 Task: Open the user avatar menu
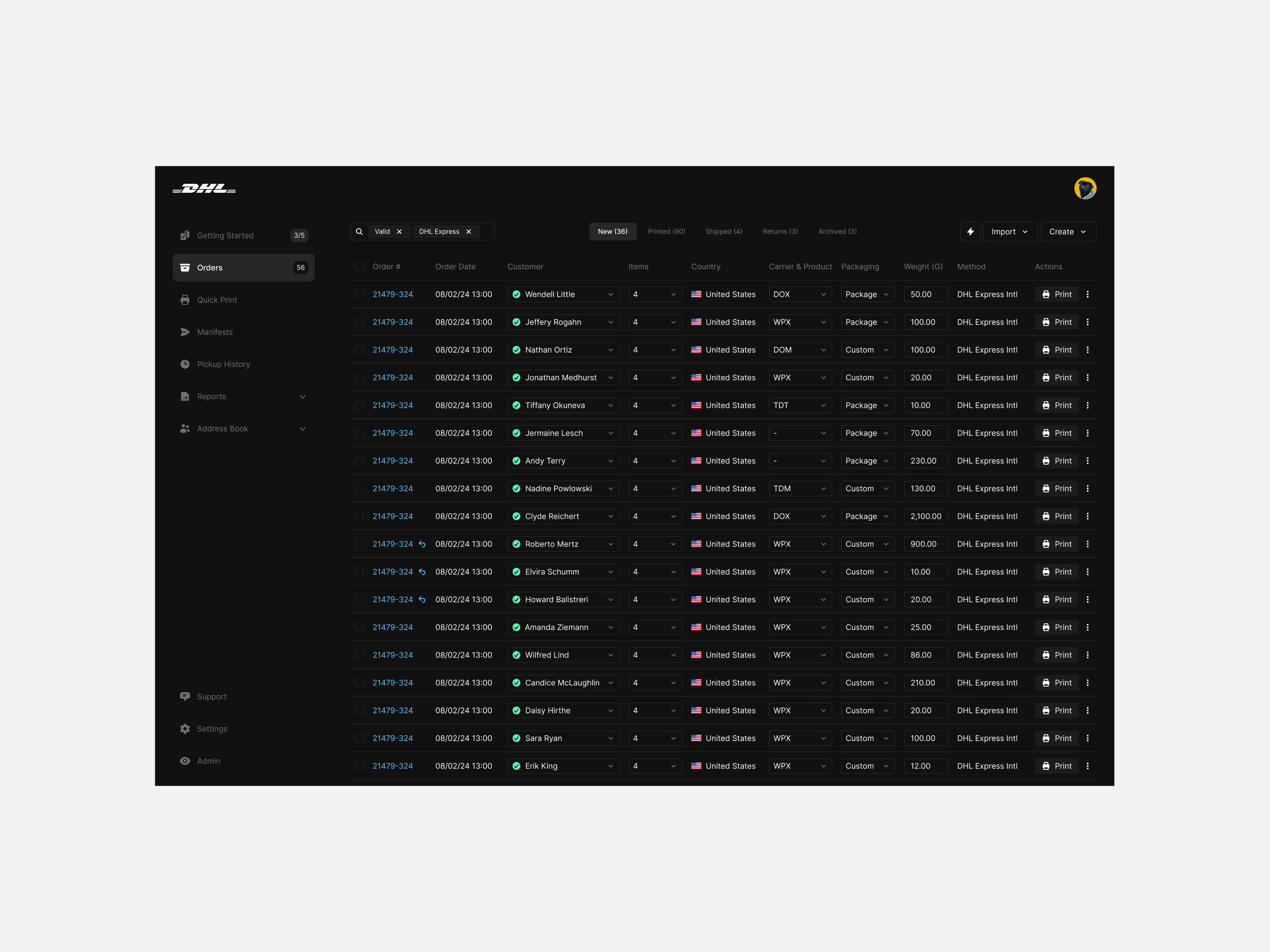pos(1085,188)
